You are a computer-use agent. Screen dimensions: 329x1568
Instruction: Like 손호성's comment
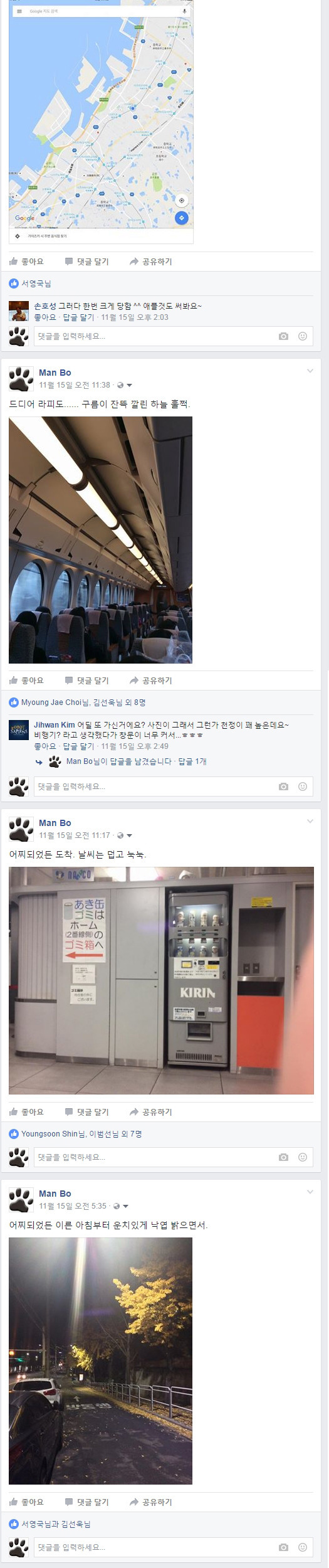(45, 317)
